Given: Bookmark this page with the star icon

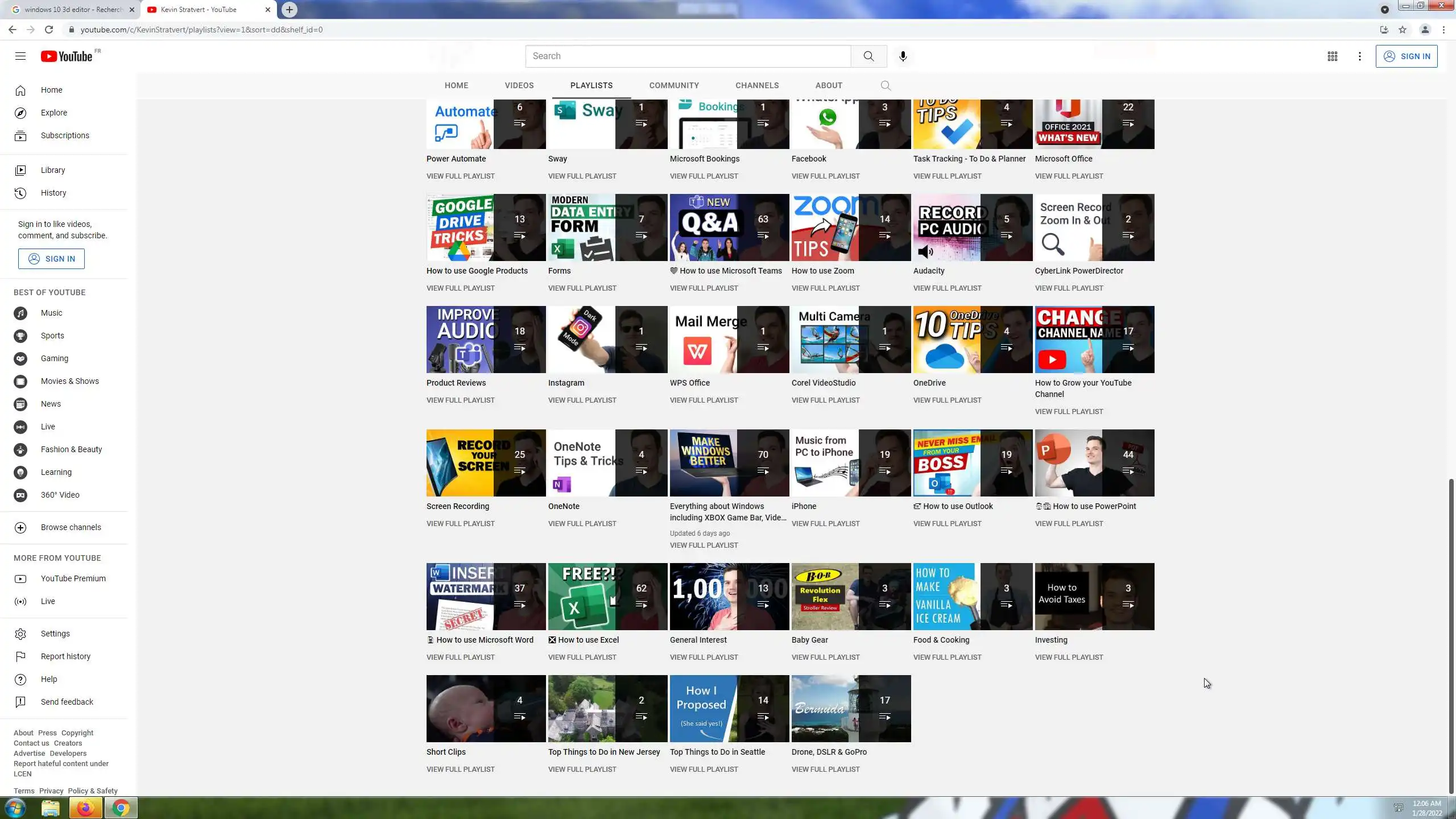Looking at the screenshot, I should [1403, 30].
